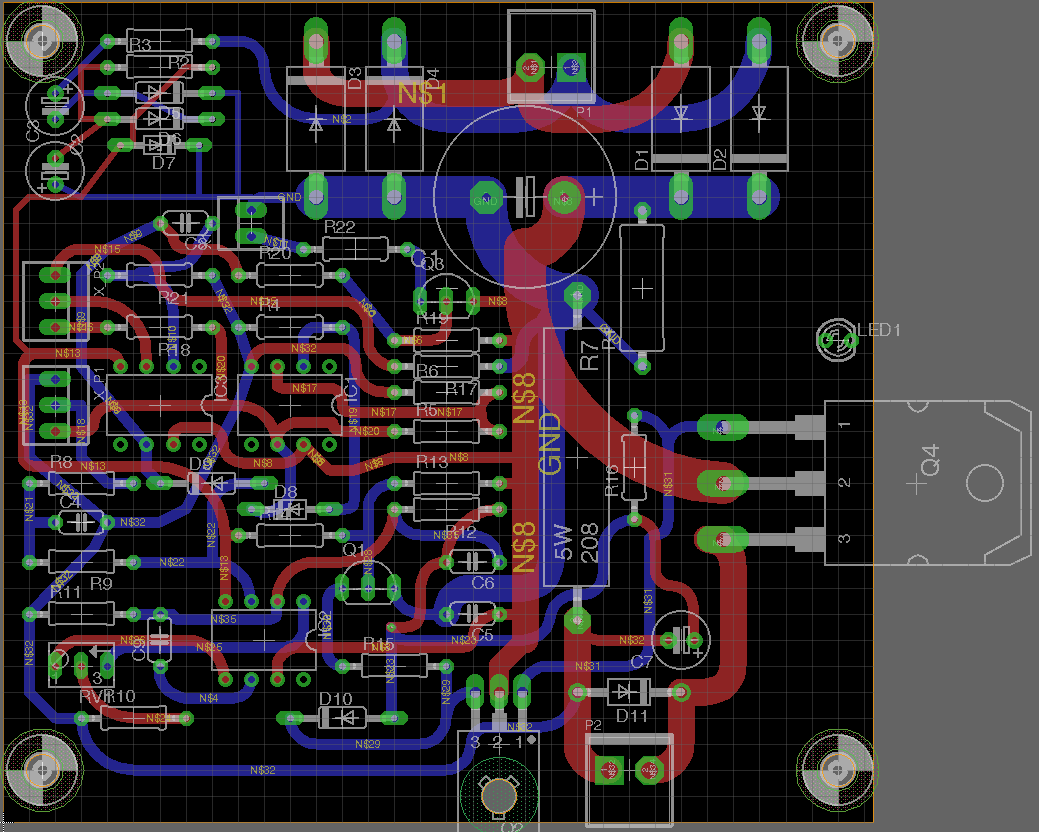Select the R18 resistor label
The width and height of the screenshot is (1039, 832).
pos(174,349)
